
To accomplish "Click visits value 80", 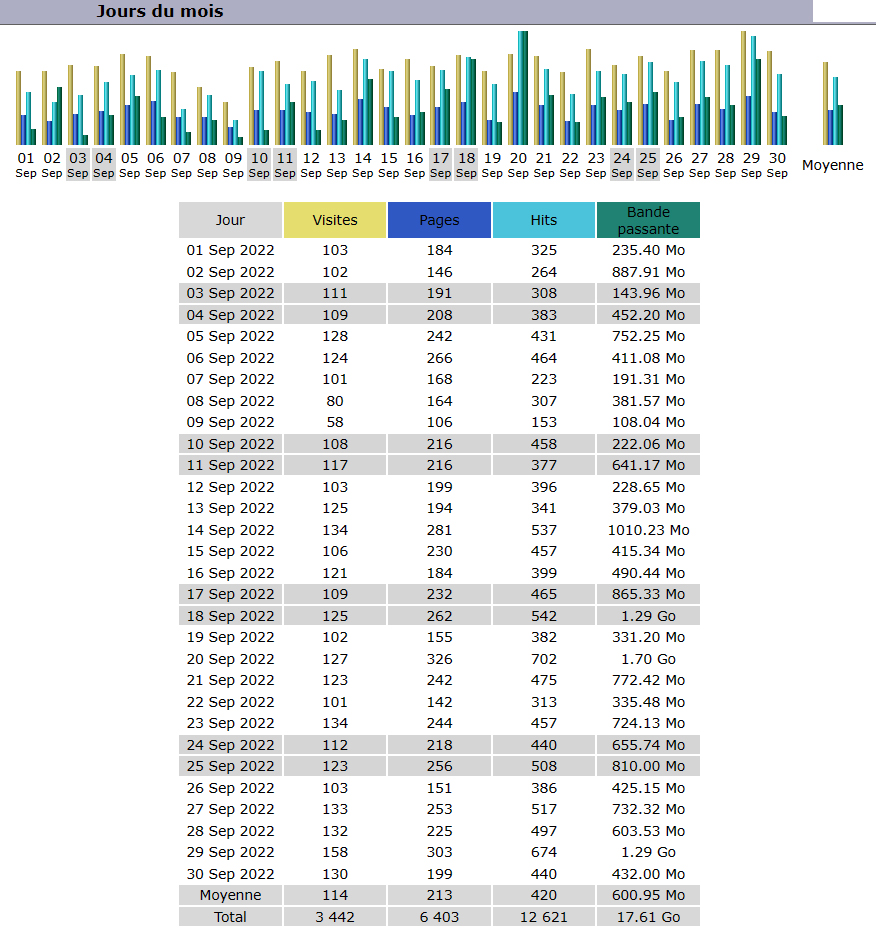I will (335, 401).
